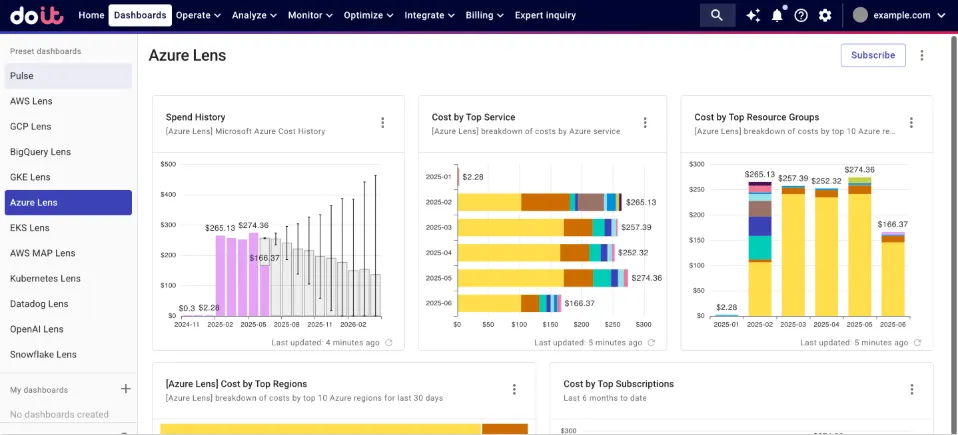Click the $274.36 pink bar in Spend History

tap(254, 274)
